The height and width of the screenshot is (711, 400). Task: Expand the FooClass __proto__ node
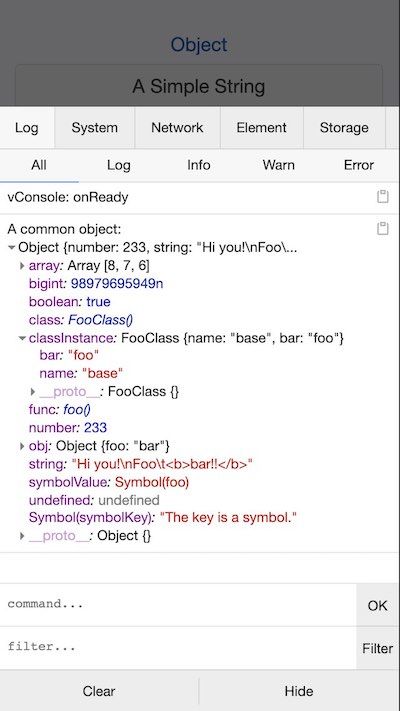click(33, 391)
